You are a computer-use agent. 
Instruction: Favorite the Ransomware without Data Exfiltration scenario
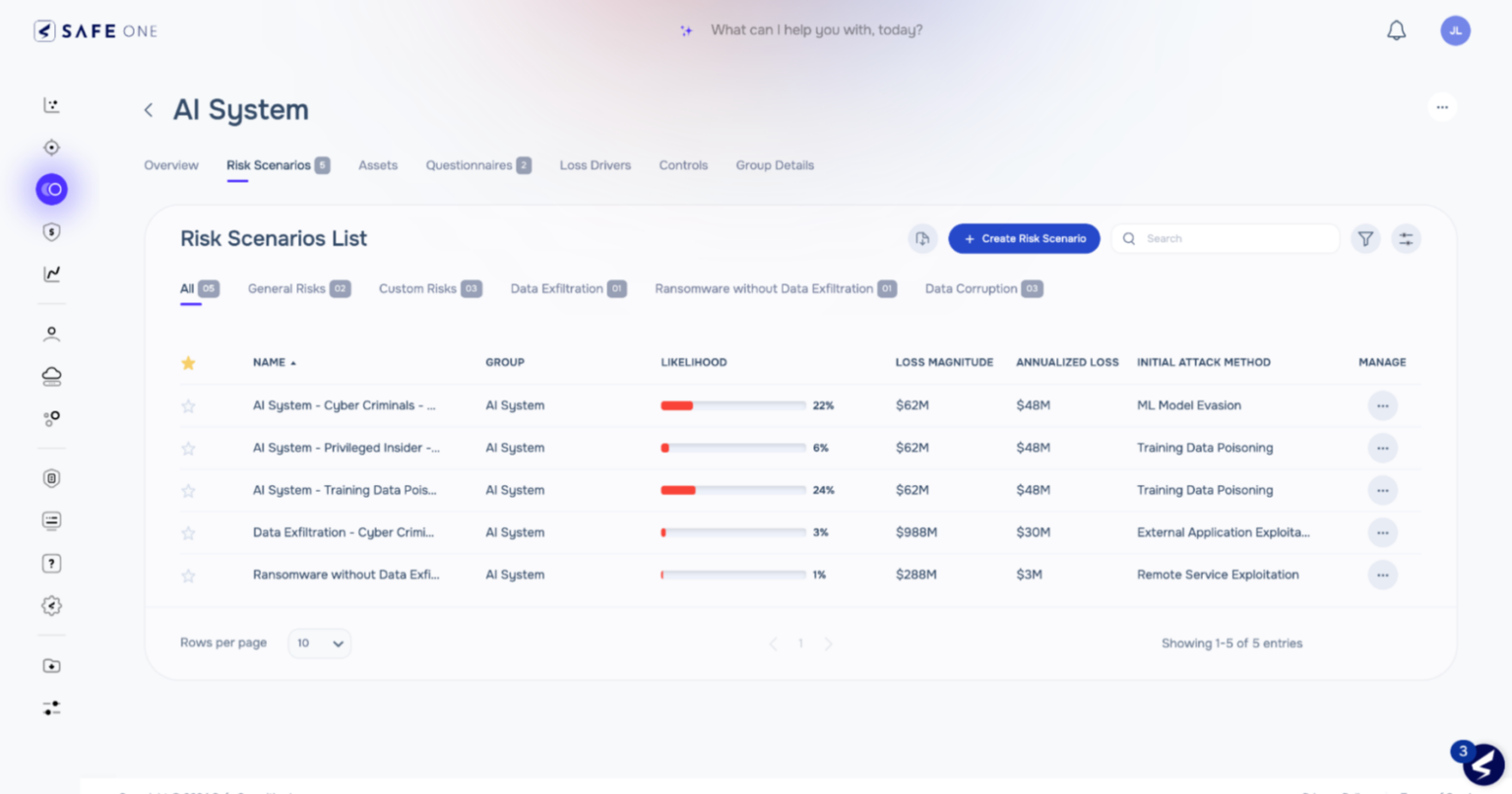coord(188,575)
